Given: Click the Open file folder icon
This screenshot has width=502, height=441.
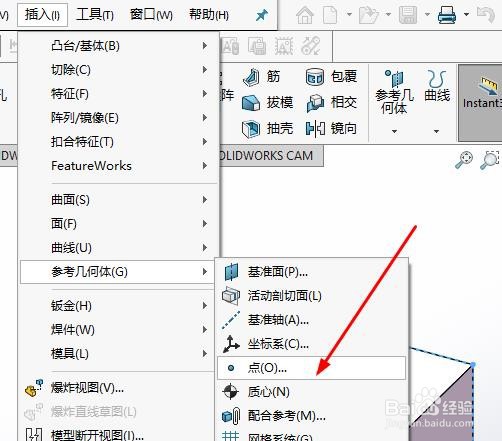Looking at the screenshot, I should (x=369, y=15).
